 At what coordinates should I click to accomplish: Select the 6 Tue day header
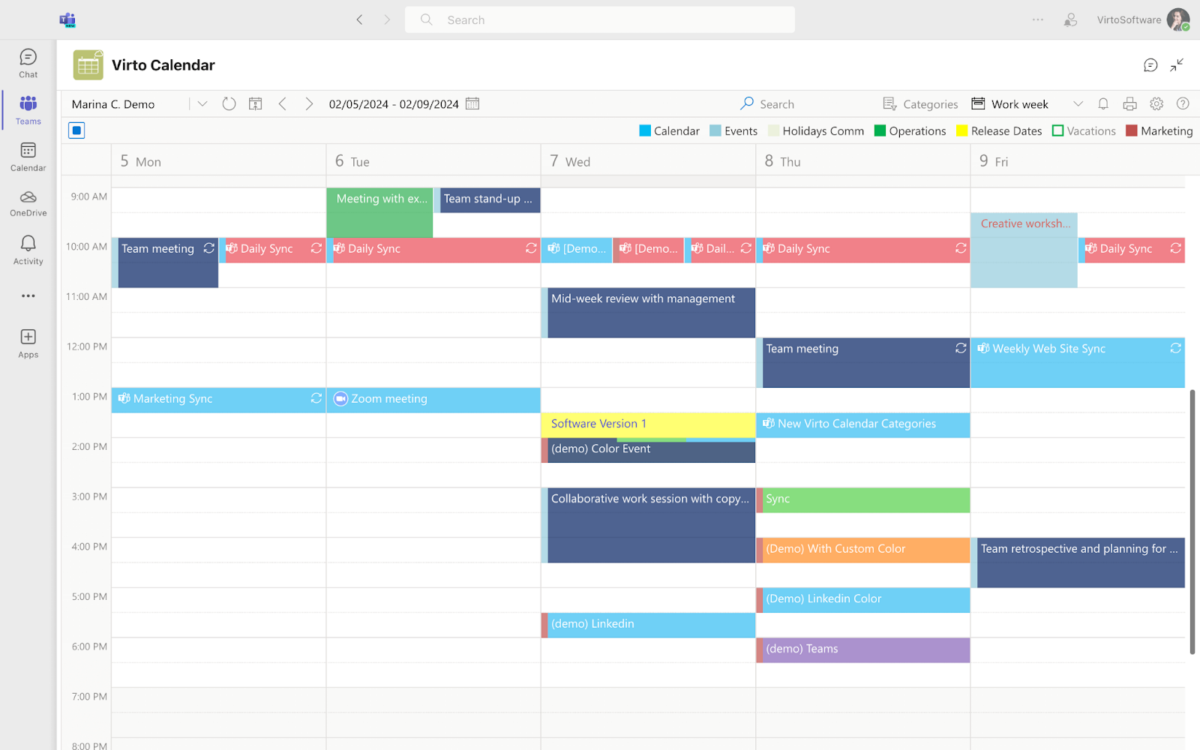click(433, 161)
